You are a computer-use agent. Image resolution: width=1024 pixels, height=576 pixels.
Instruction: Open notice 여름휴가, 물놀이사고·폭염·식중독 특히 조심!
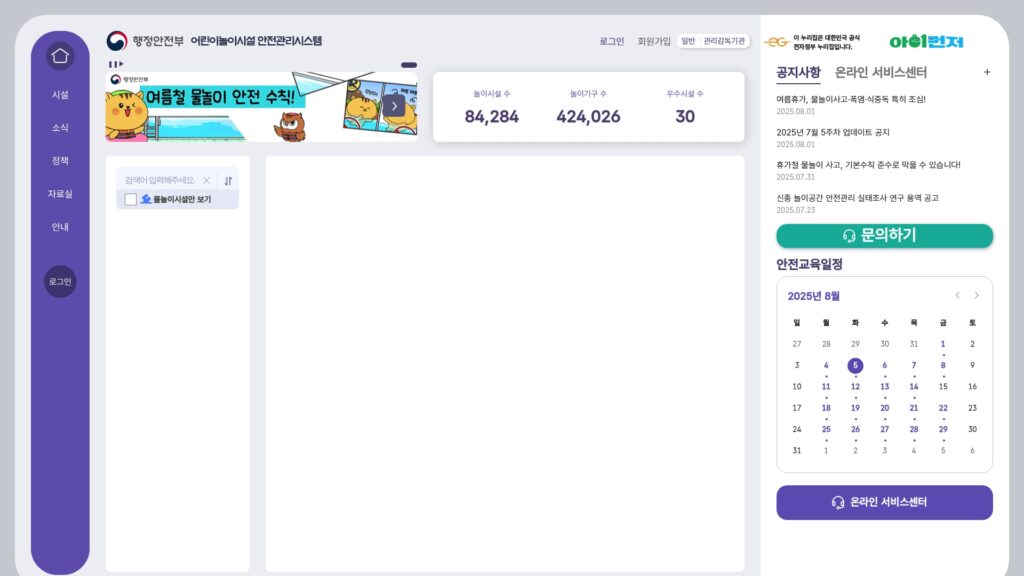coord(850,99)
